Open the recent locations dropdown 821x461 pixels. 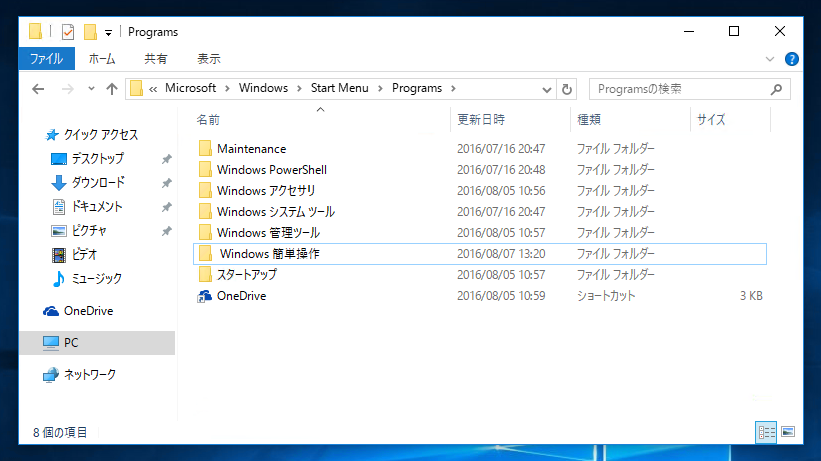click(91, 89)
